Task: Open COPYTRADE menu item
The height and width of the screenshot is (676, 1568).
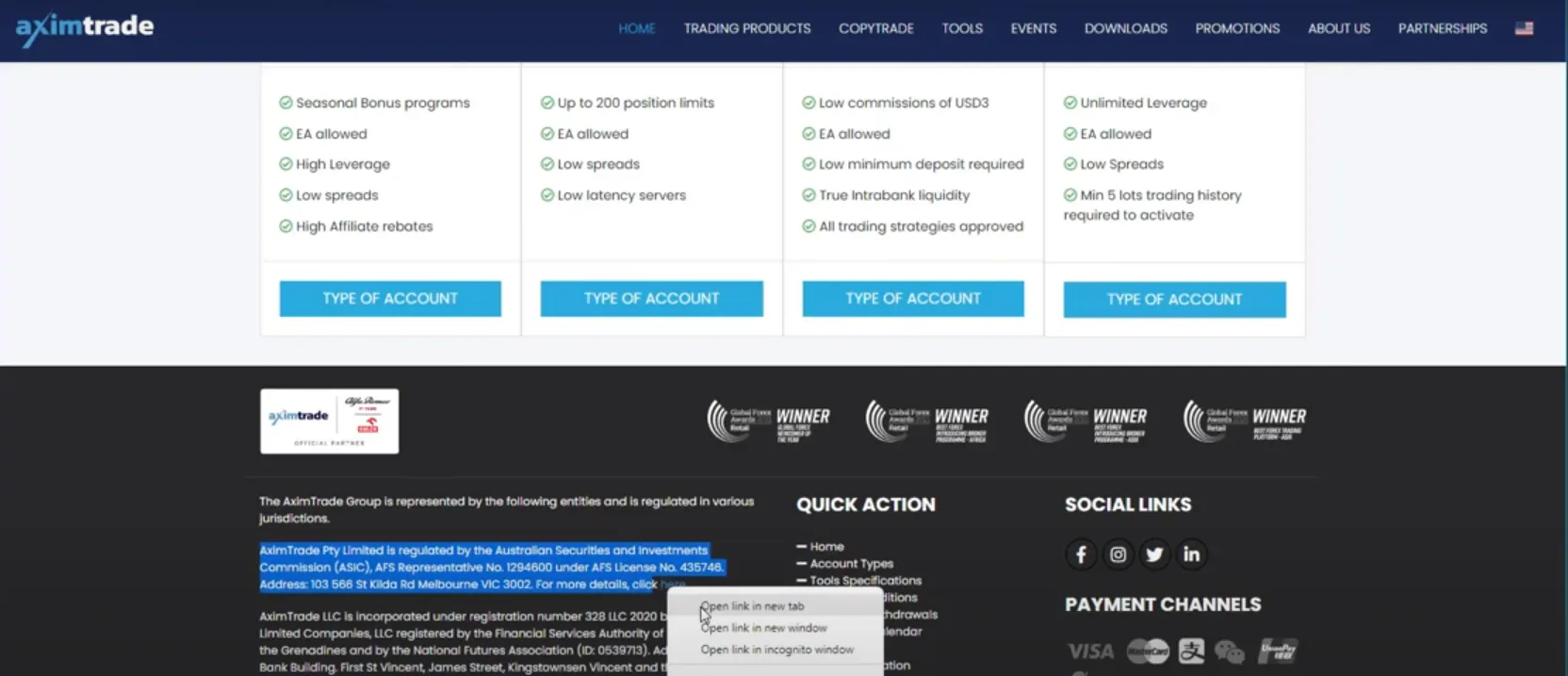Action: click(876, 28)
